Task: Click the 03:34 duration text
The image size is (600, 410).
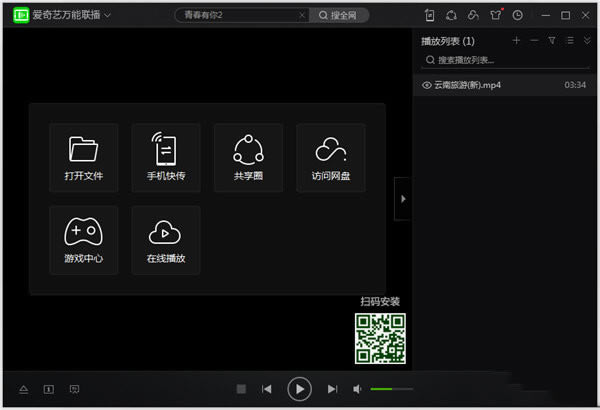Action: [x=575, y=85]
